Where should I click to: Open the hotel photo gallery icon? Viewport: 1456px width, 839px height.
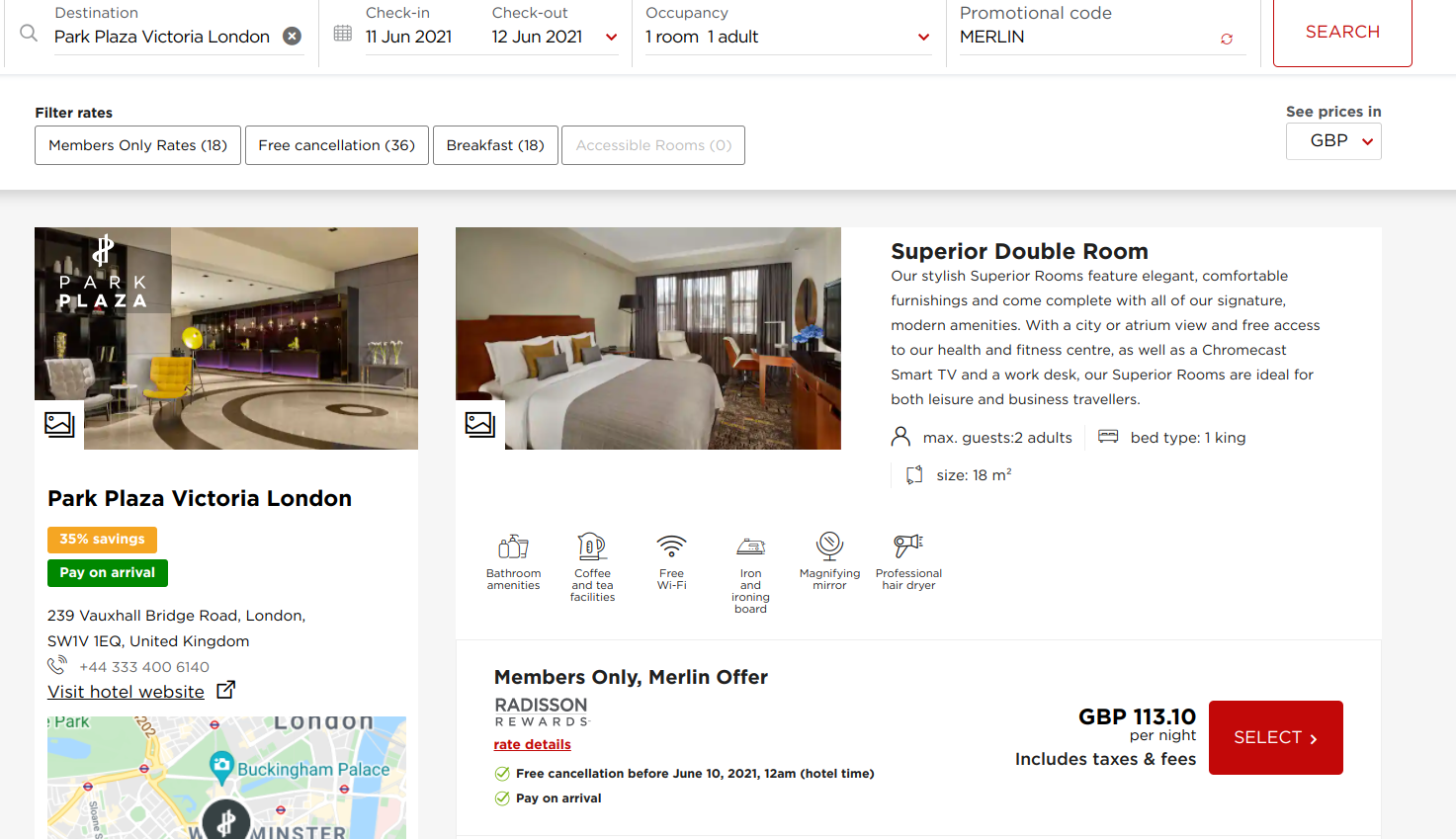(x=59, y=424)
